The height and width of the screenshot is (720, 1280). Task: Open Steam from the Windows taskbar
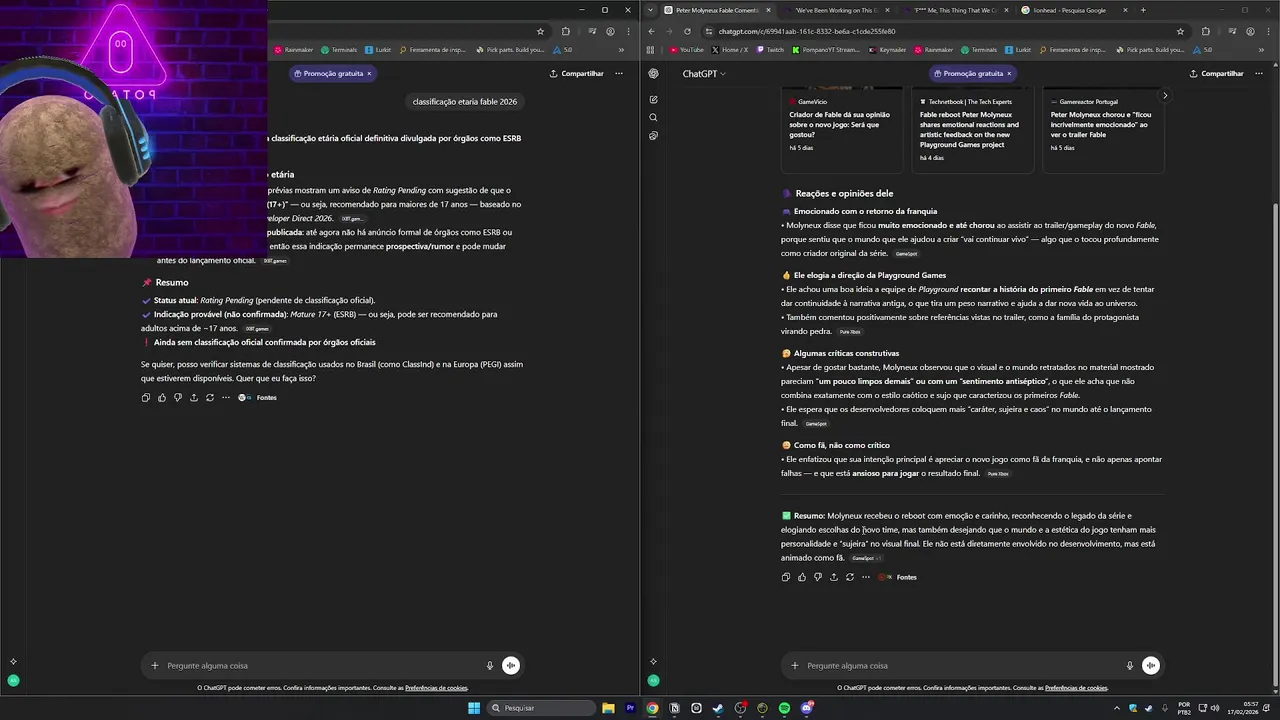pos(718,708)
